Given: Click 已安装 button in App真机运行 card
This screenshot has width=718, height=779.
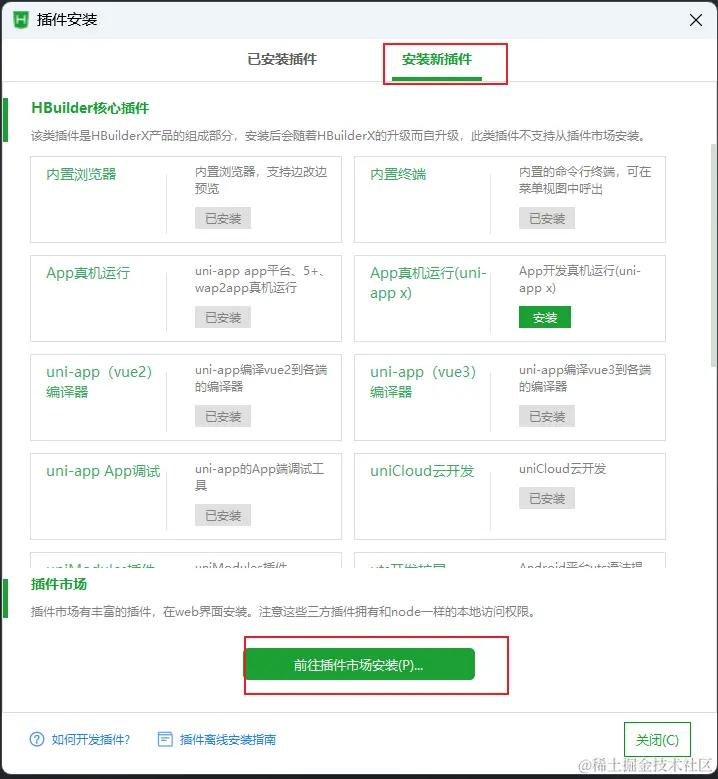Looking at the screenshot, I should tap(223, 317).
